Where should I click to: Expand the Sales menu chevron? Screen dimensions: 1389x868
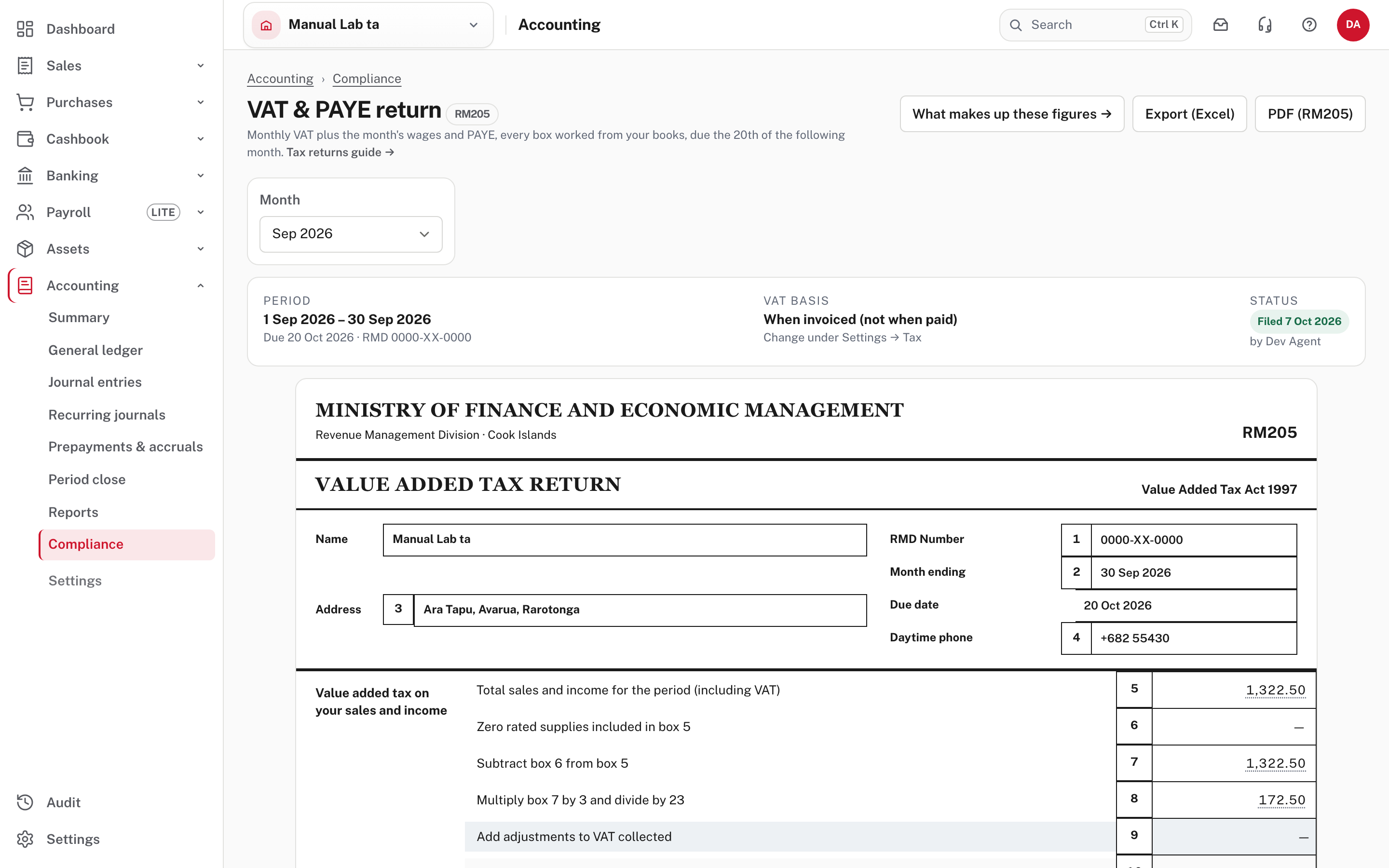200,66
